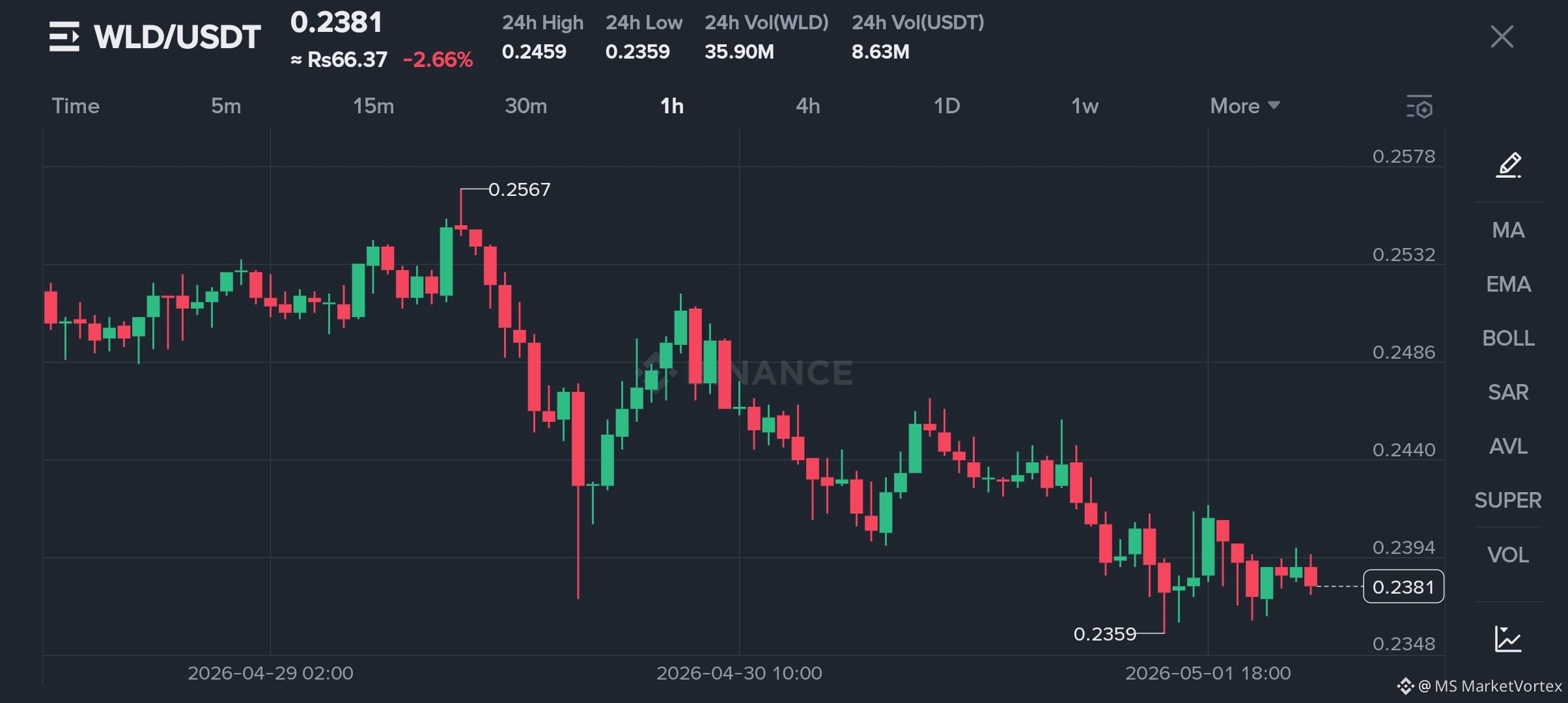Click the 0.2532 price axis label
The height and width of the screenshot is (703, 1568).
point(1403,254)
